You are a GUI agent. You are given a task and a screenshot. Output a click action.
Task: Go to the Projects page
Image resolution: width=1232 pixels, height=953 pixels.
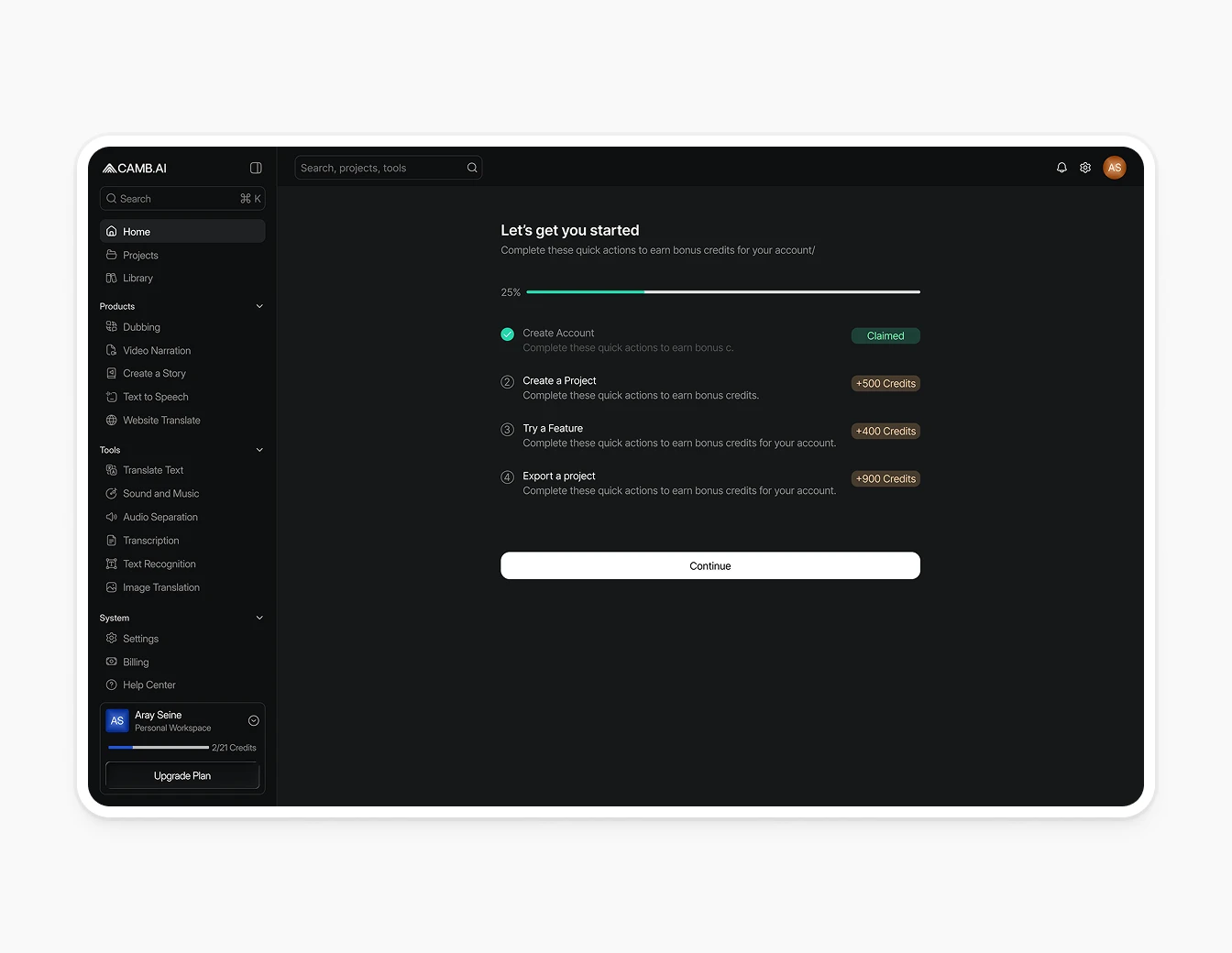pyautogui.click(x=139, y=255)
